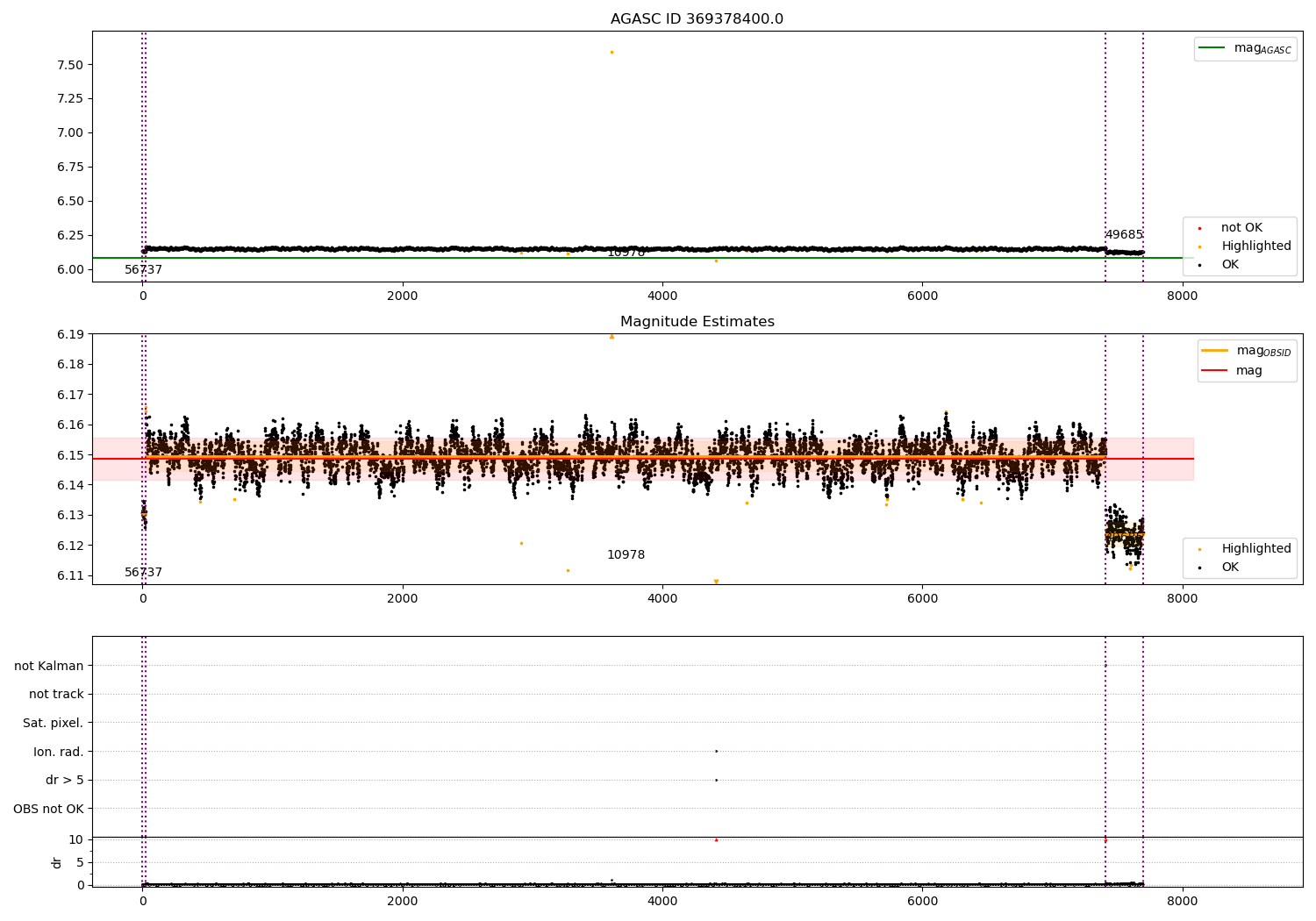
Task: Click the orange mag OBSID legend line
Action: point(1215,351)
